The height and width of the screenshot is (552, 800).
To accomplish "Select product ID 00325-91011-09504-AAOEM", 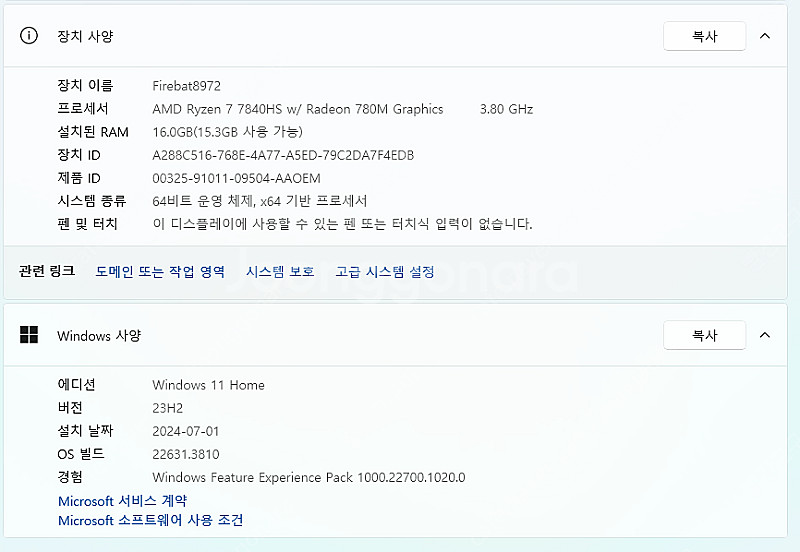I will tap(236, 179).
